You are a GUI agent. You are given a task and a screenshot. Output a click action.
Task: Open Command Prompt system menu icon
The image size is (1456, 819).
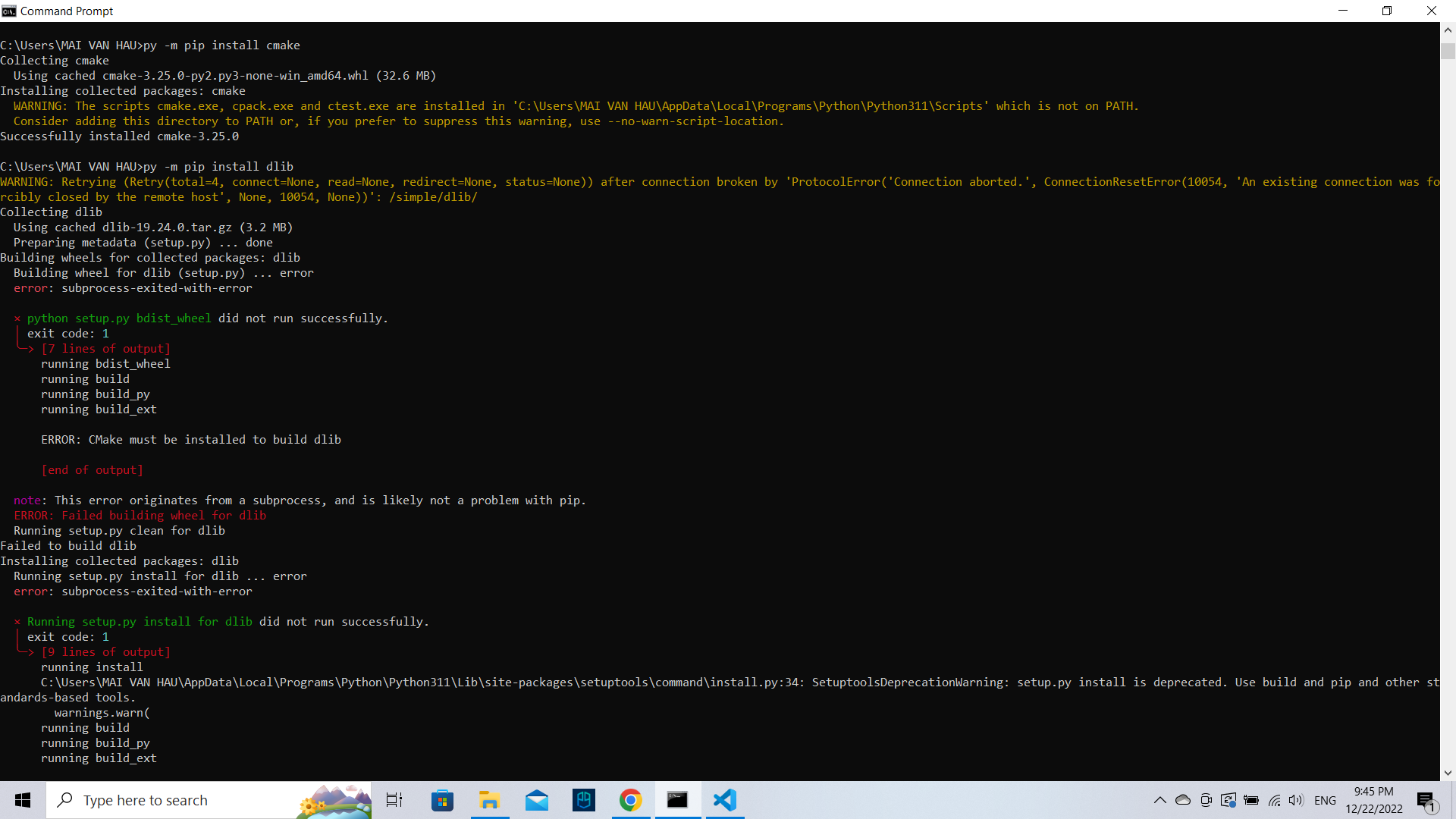tap(9, 11)
